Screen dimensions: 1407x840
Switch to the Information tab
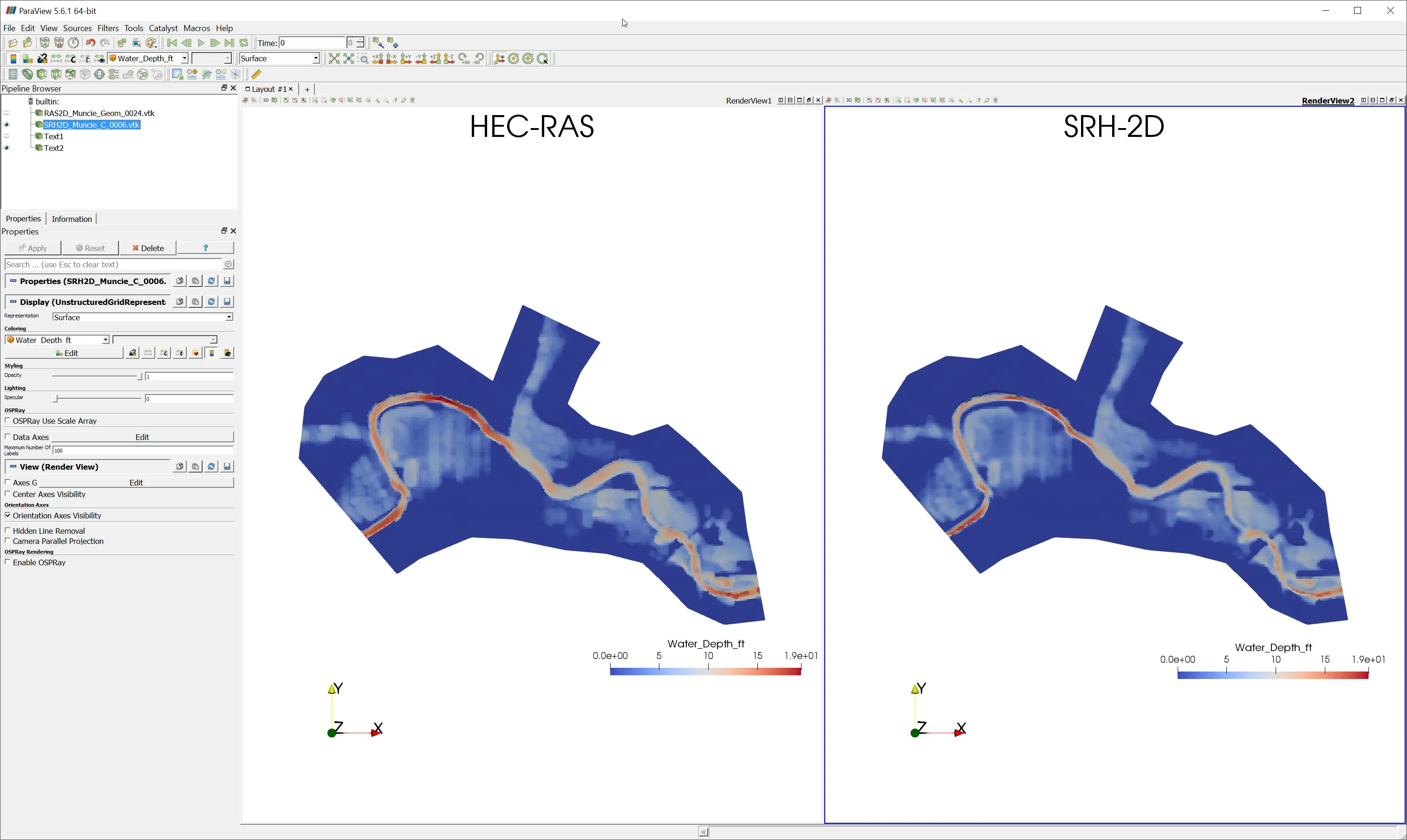pyautogui.click(x=72, y=219)
